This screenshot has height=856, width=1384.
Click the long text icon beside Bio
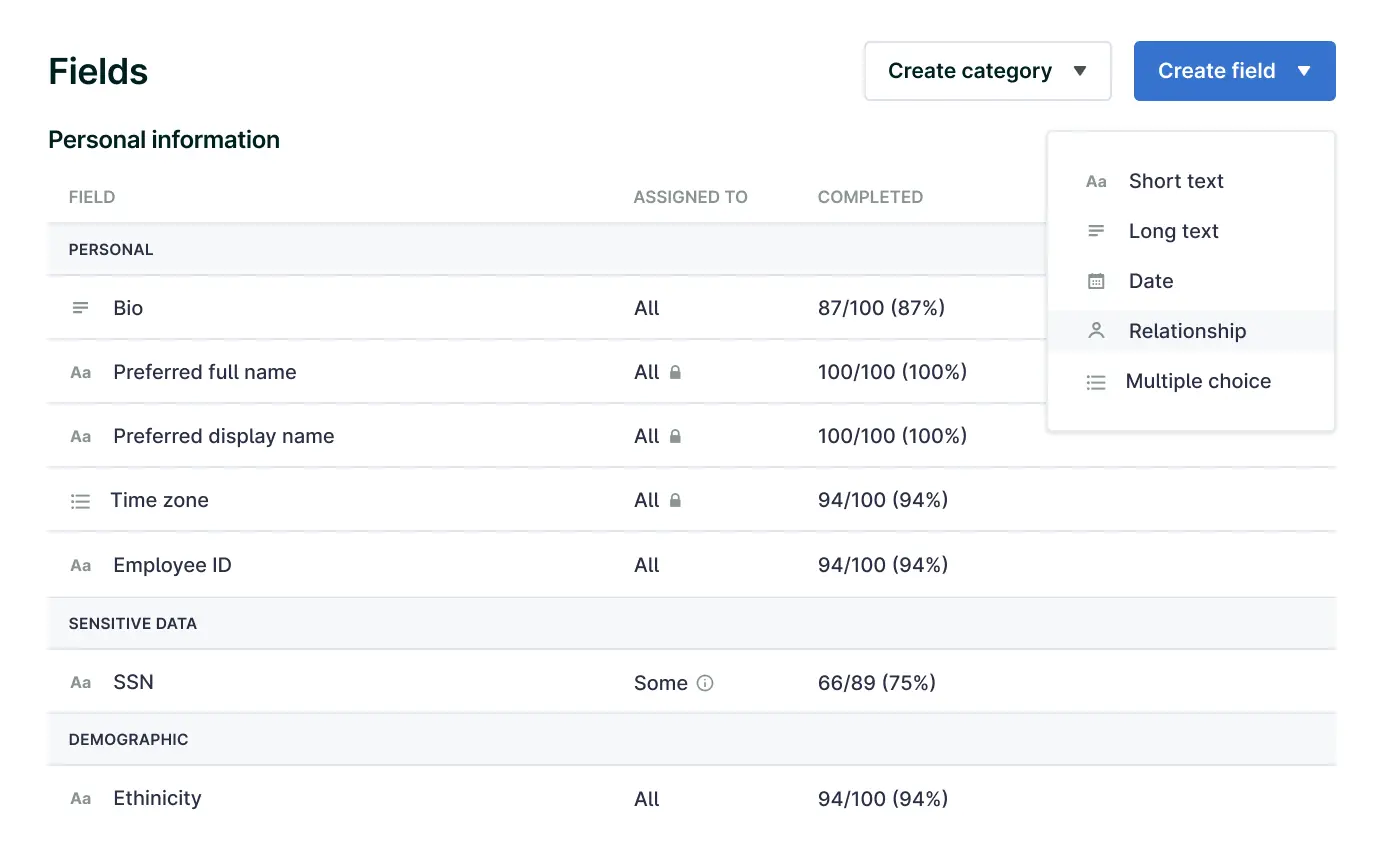click(80, 308)
